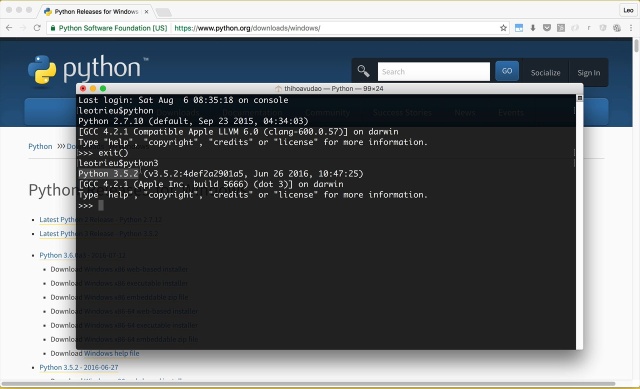Screen dimensions: 640x389
Task: Open the Python breadcrumb link
Action: (40, 146)
